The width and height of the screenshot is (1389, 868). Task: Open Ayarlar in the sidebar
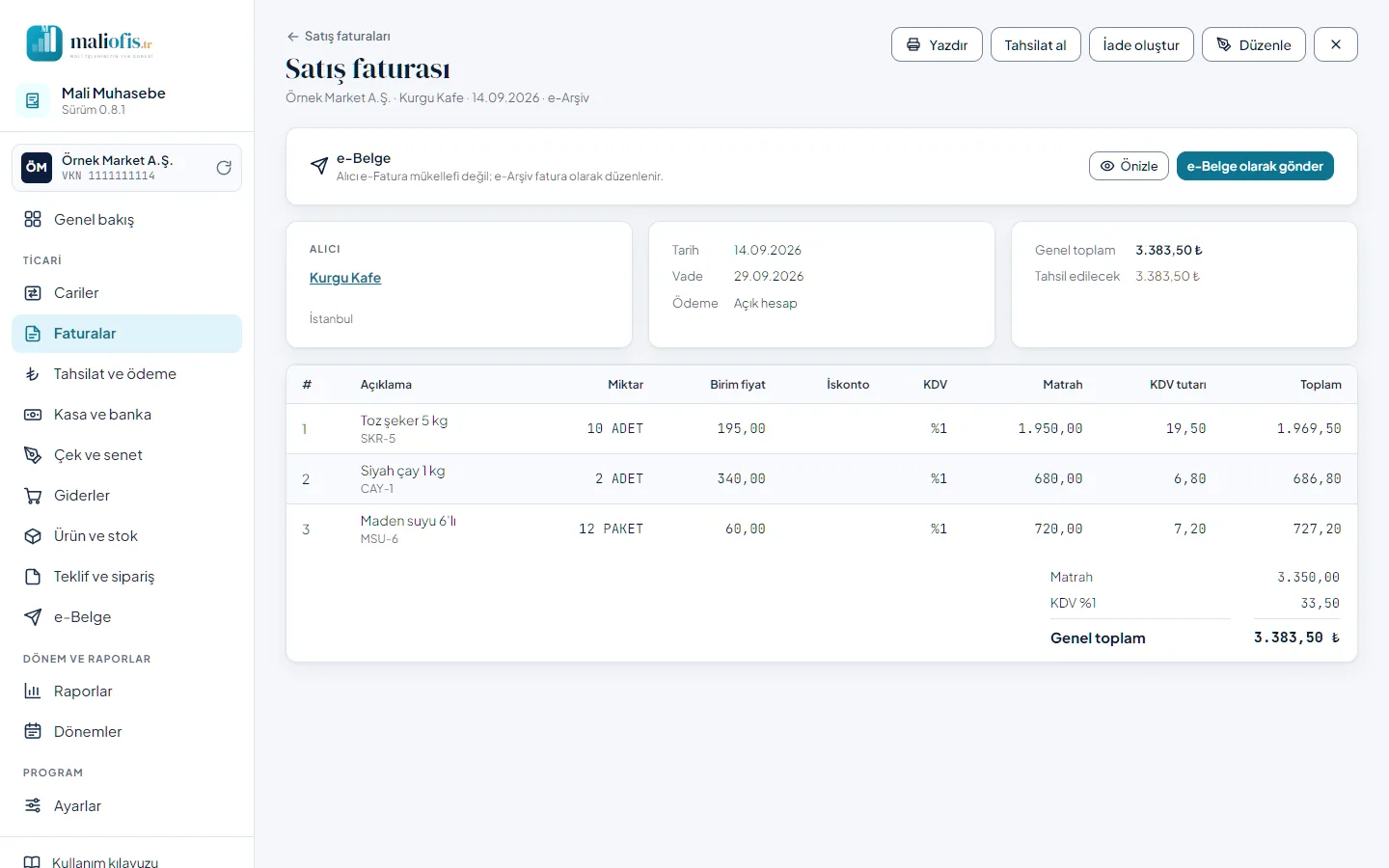coord(126,806)
